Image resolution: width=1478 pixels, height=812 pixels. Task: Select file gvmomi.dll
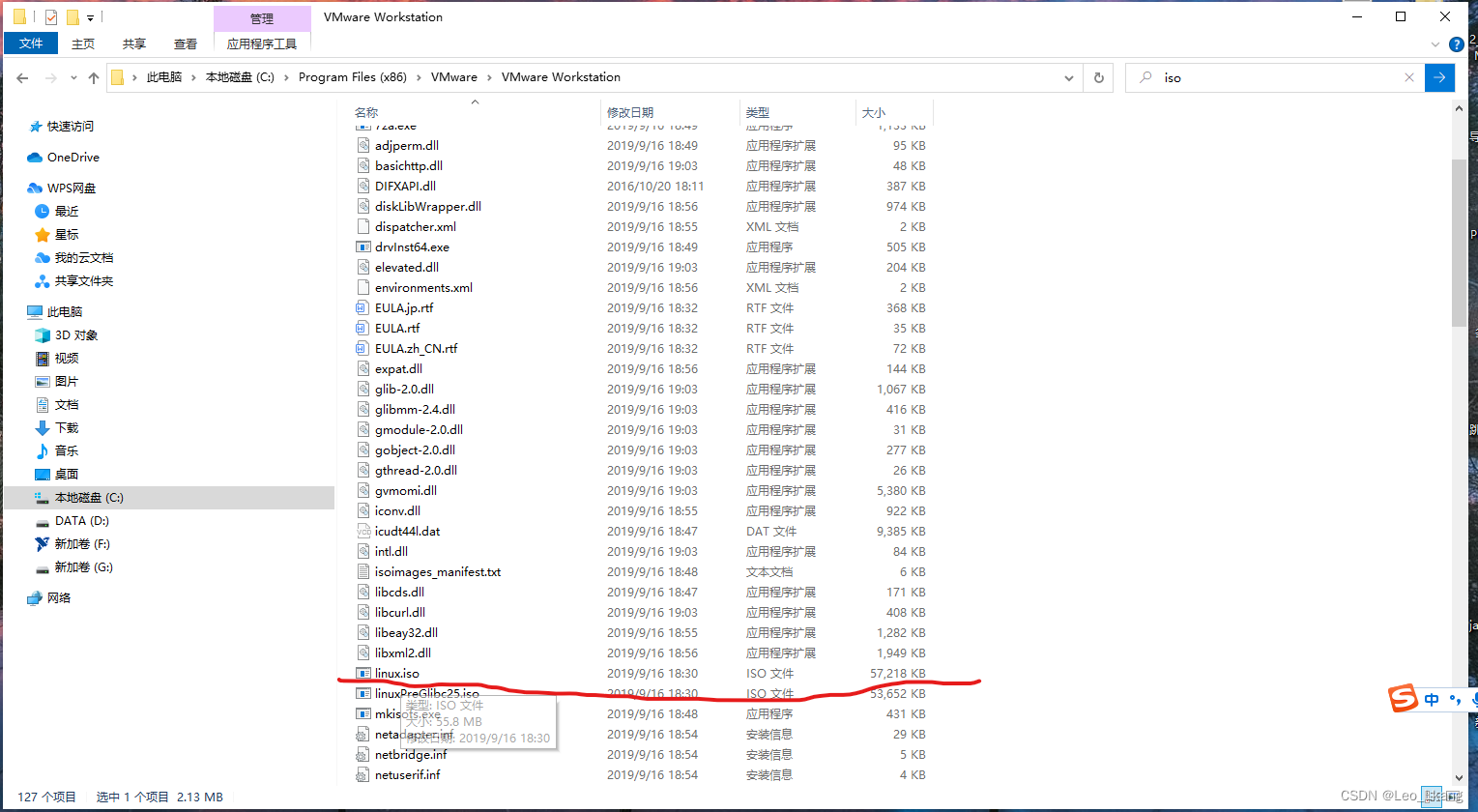[x=406, y=491]
